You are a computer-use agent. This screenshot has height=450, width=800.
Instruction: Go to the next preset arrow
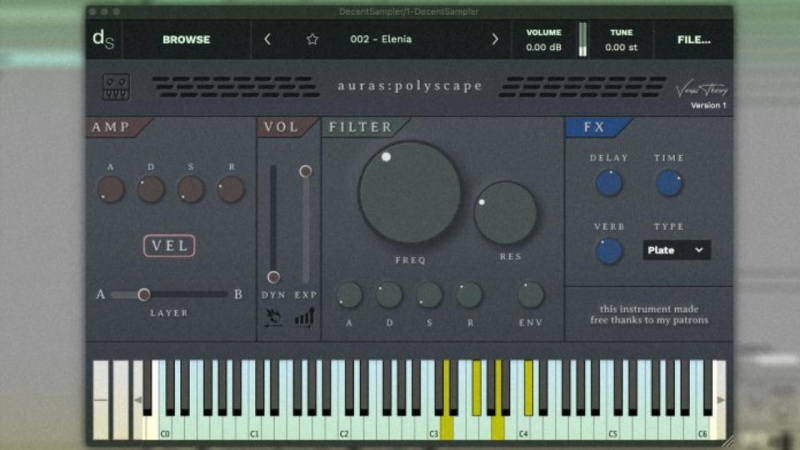pos(494,39)
